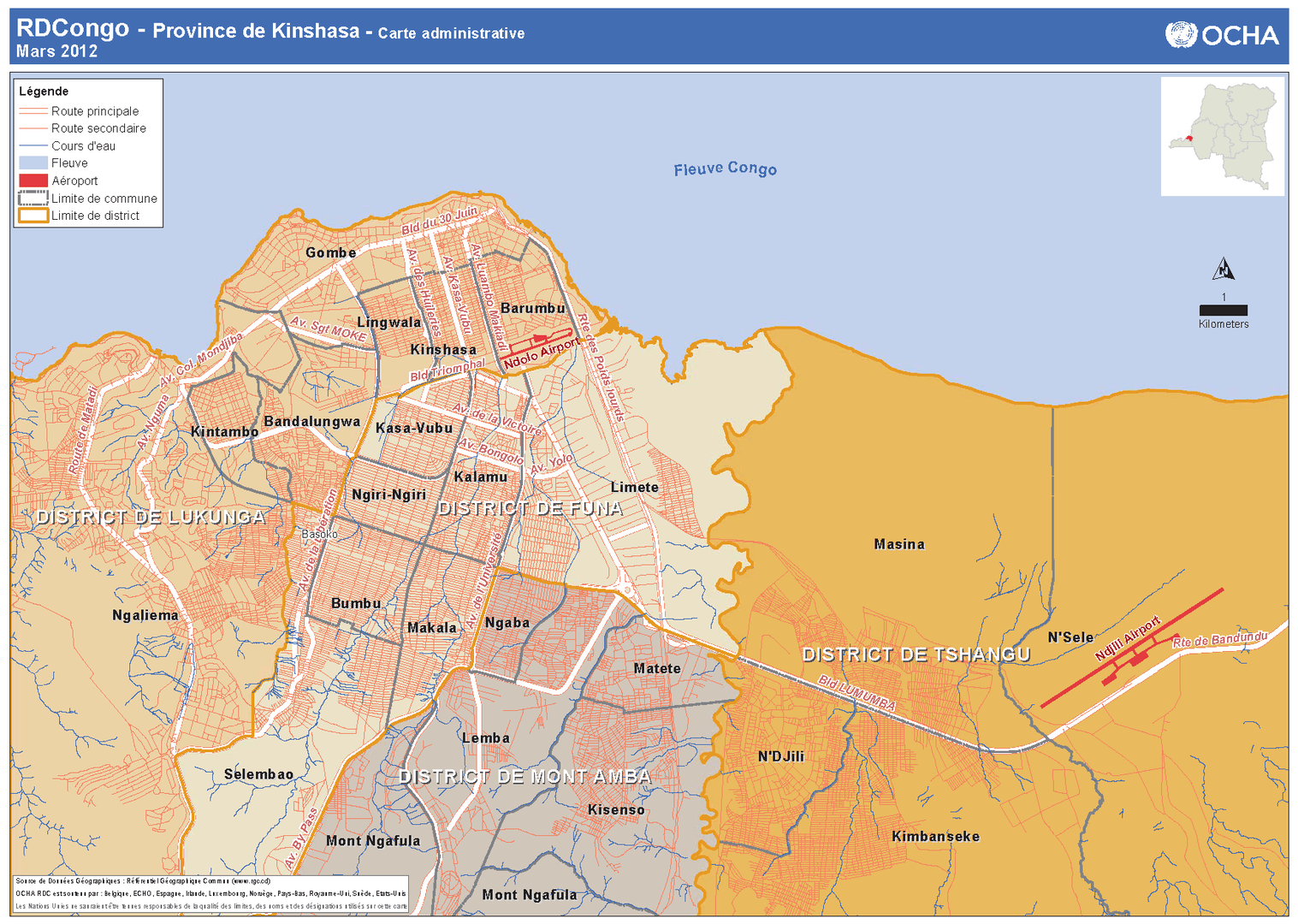Click the 'Av. de la Victoire' road label
The image size is (1298, 924).
pos(497,419)
